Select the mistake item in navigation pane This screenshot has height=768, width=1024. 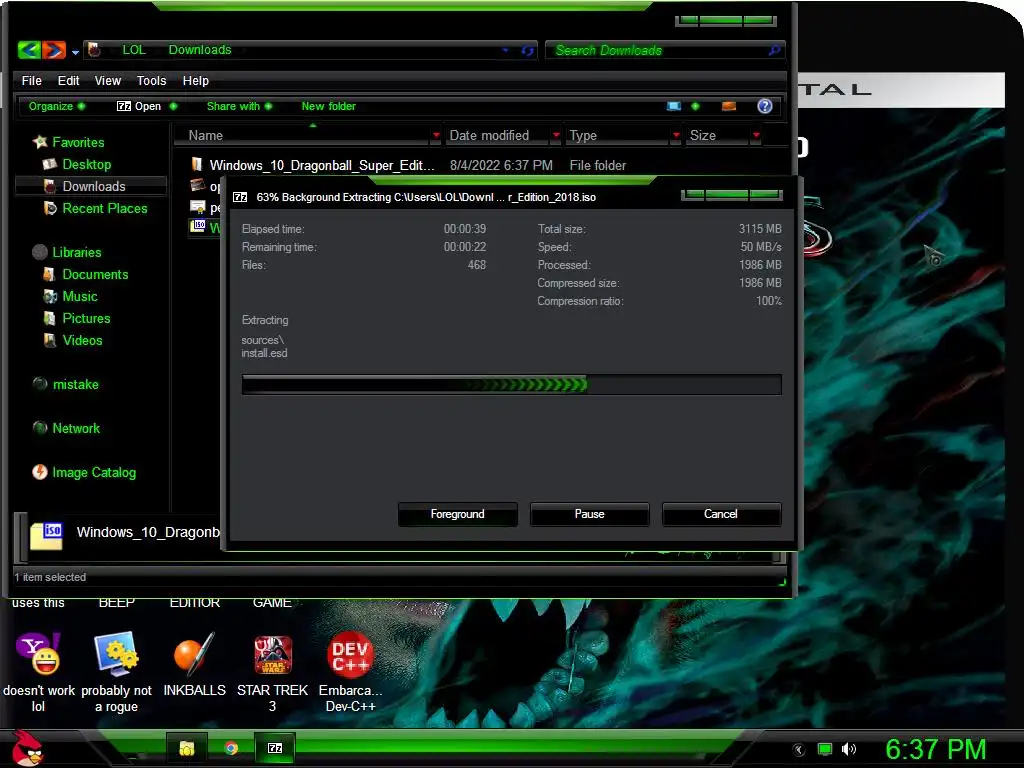pos(75,385)
